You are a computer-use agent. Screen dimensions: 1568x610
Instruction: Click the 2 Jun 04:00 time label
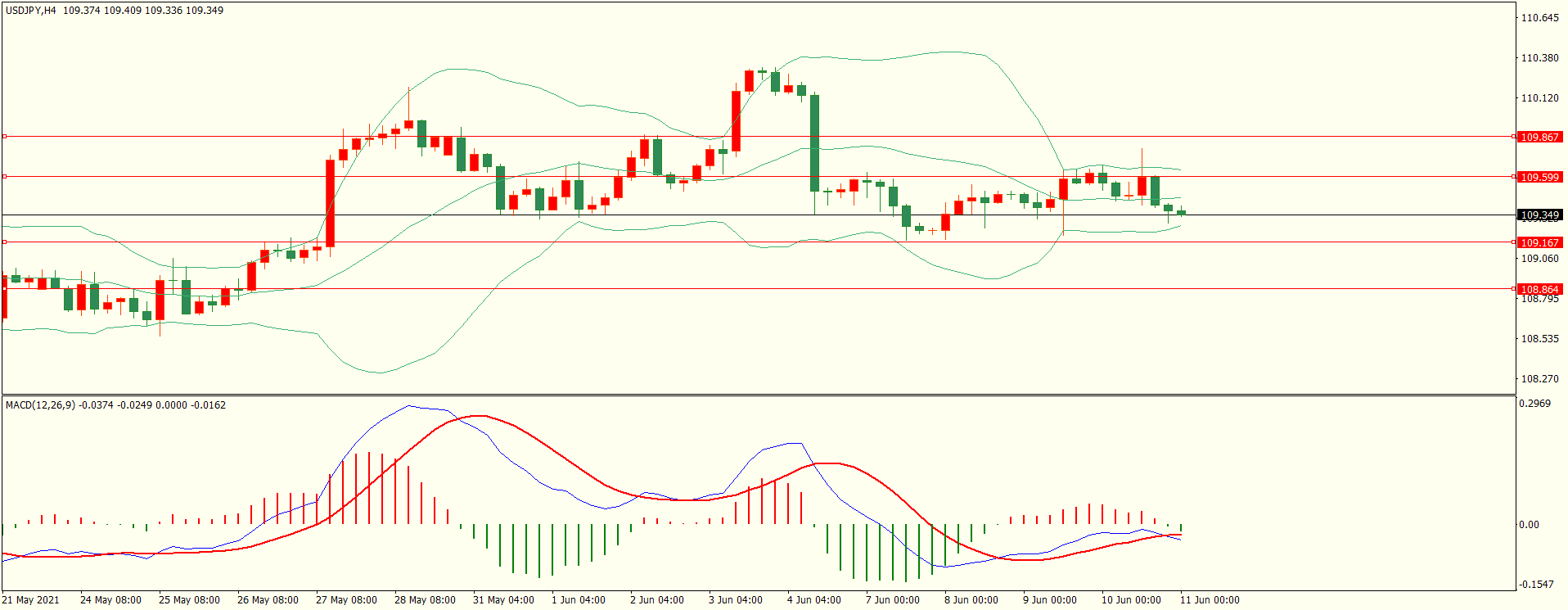coord(657,600)
